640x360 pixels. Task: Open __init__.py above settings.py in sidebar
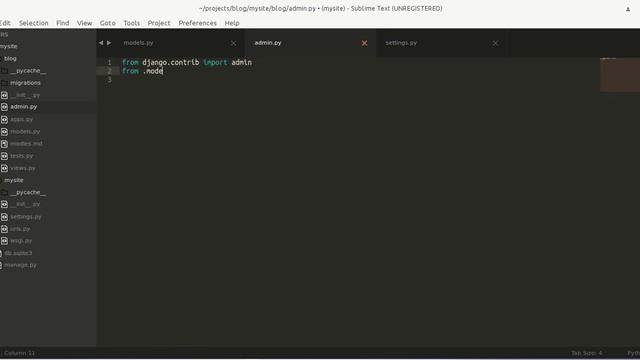tap(25, 204)
